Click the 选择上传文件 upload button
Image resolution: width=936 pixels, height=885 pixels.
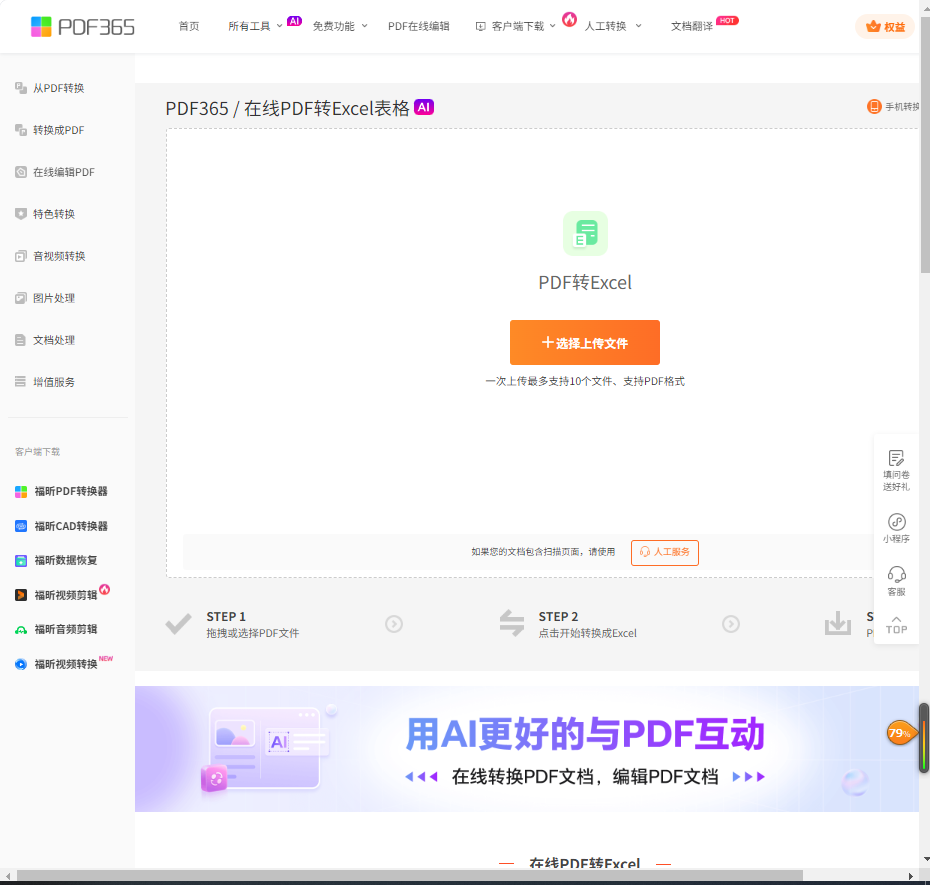point(584,343)
